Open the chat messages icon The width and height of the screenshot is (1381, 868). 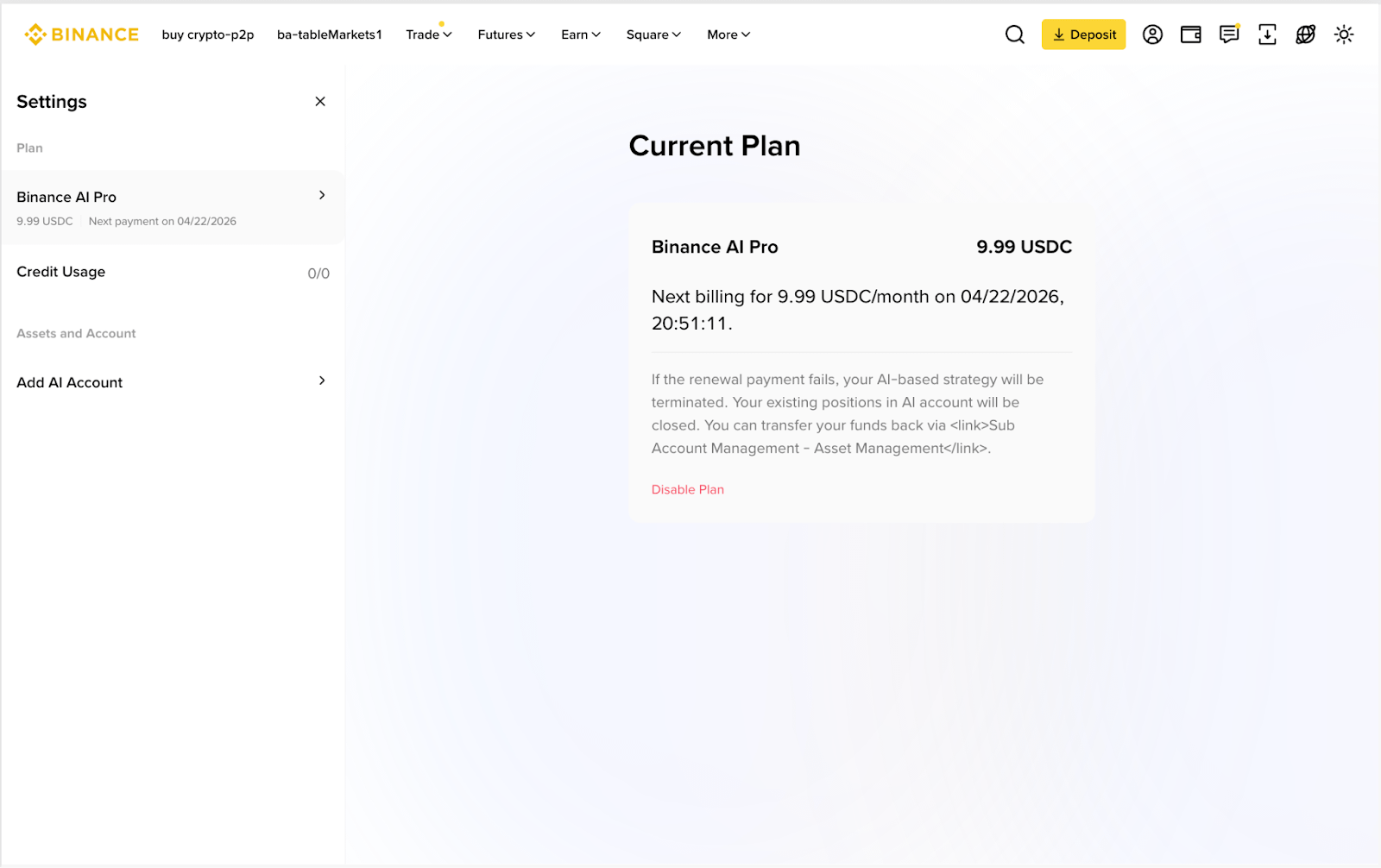pyautogui.click(x=1228, y=35)
